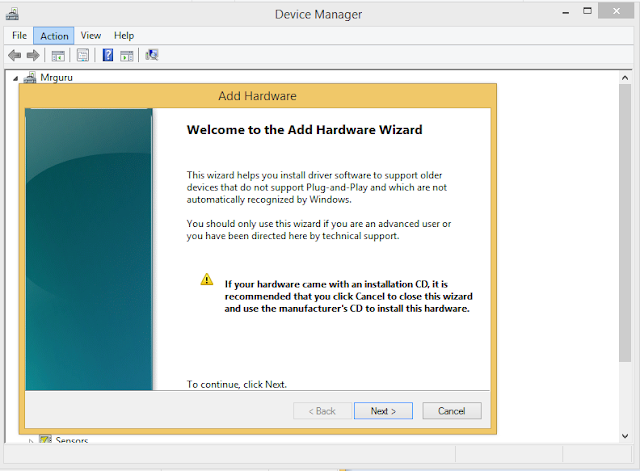Viewport: 640px width, 471px height.
Task: Select the Sensors tree item
Action: [x=72, y=440]
